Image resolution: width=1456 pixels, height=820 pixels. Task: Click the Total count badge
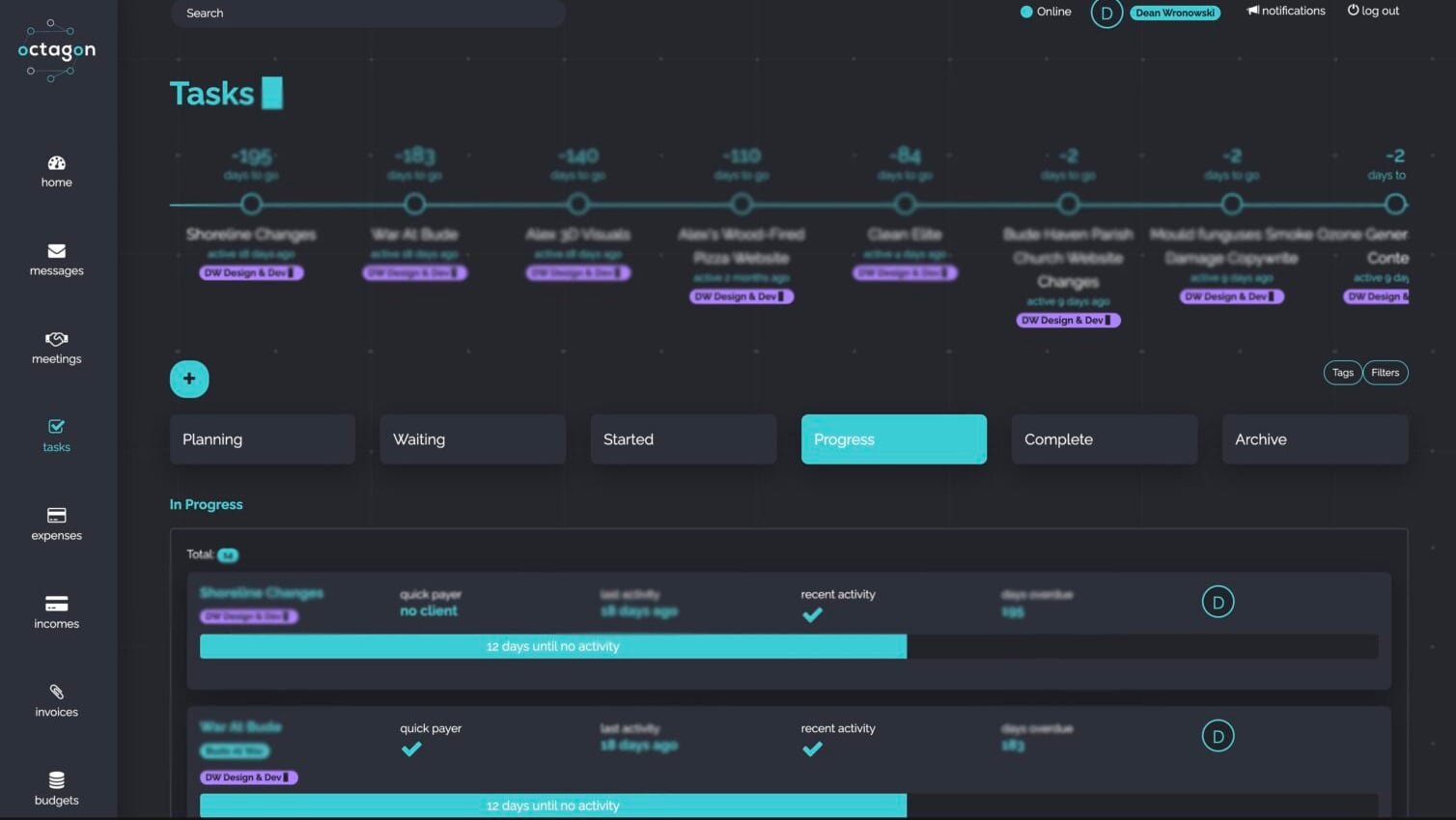228,555
